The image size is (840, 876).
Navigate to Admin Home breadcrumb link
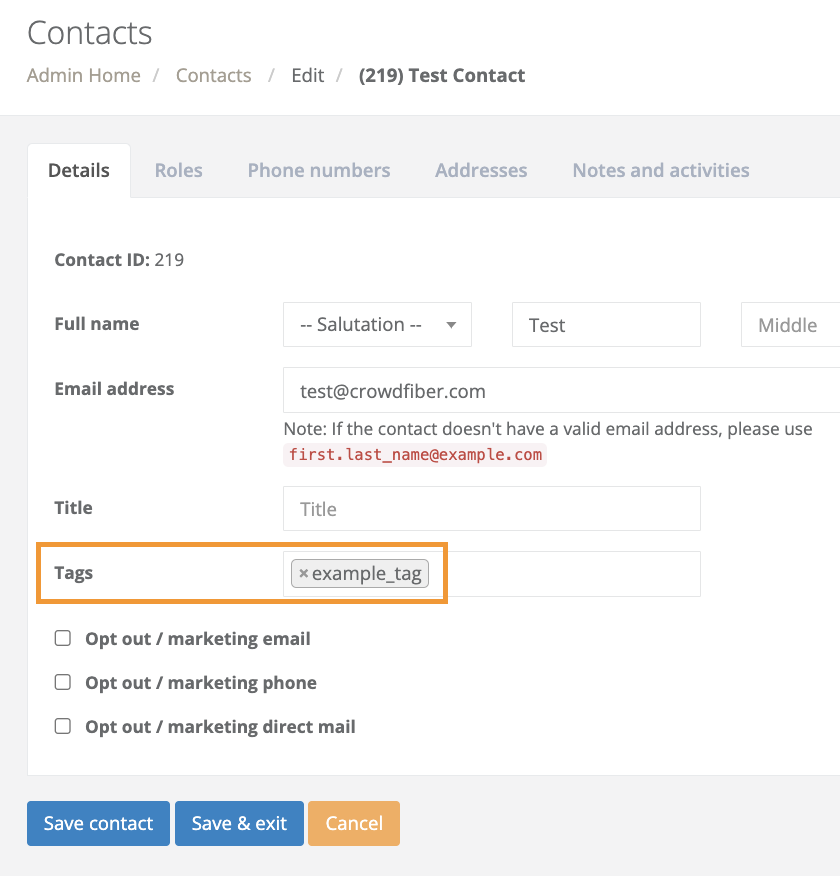click(x=84, y=75)
